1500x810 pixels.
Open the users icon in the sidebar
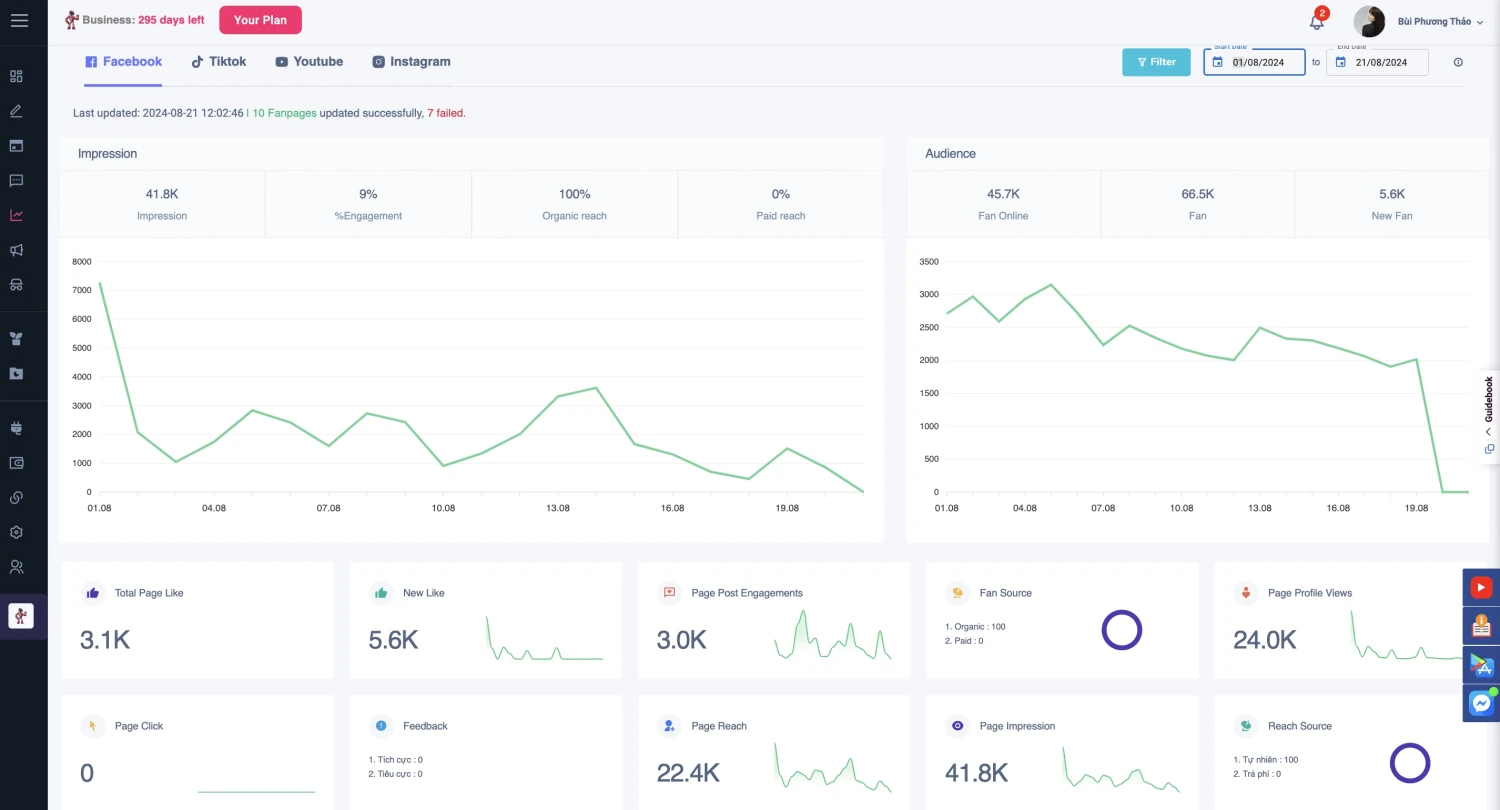16,567
